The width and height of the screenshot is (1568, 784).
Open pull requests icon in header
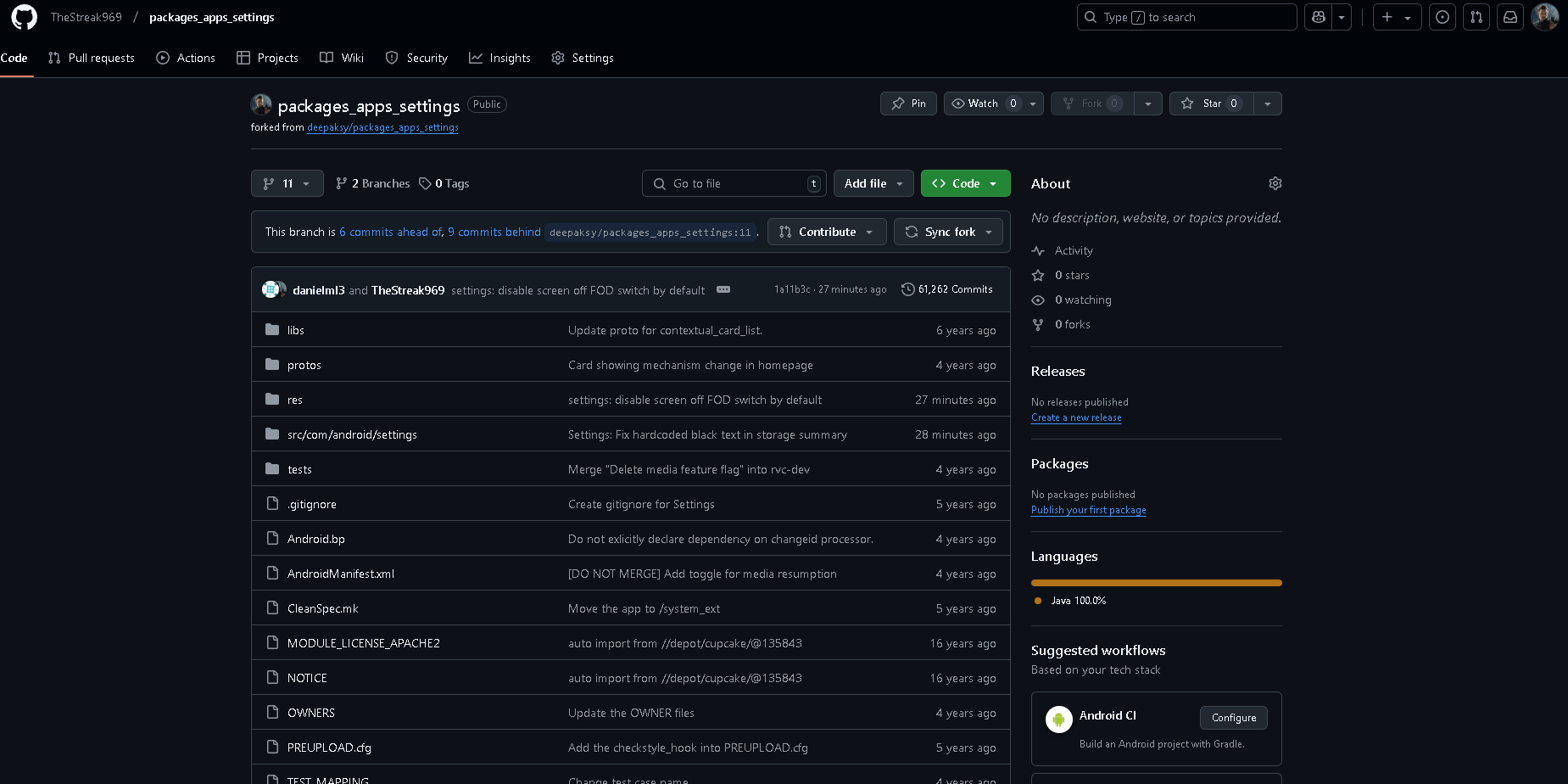(1476, 17)
